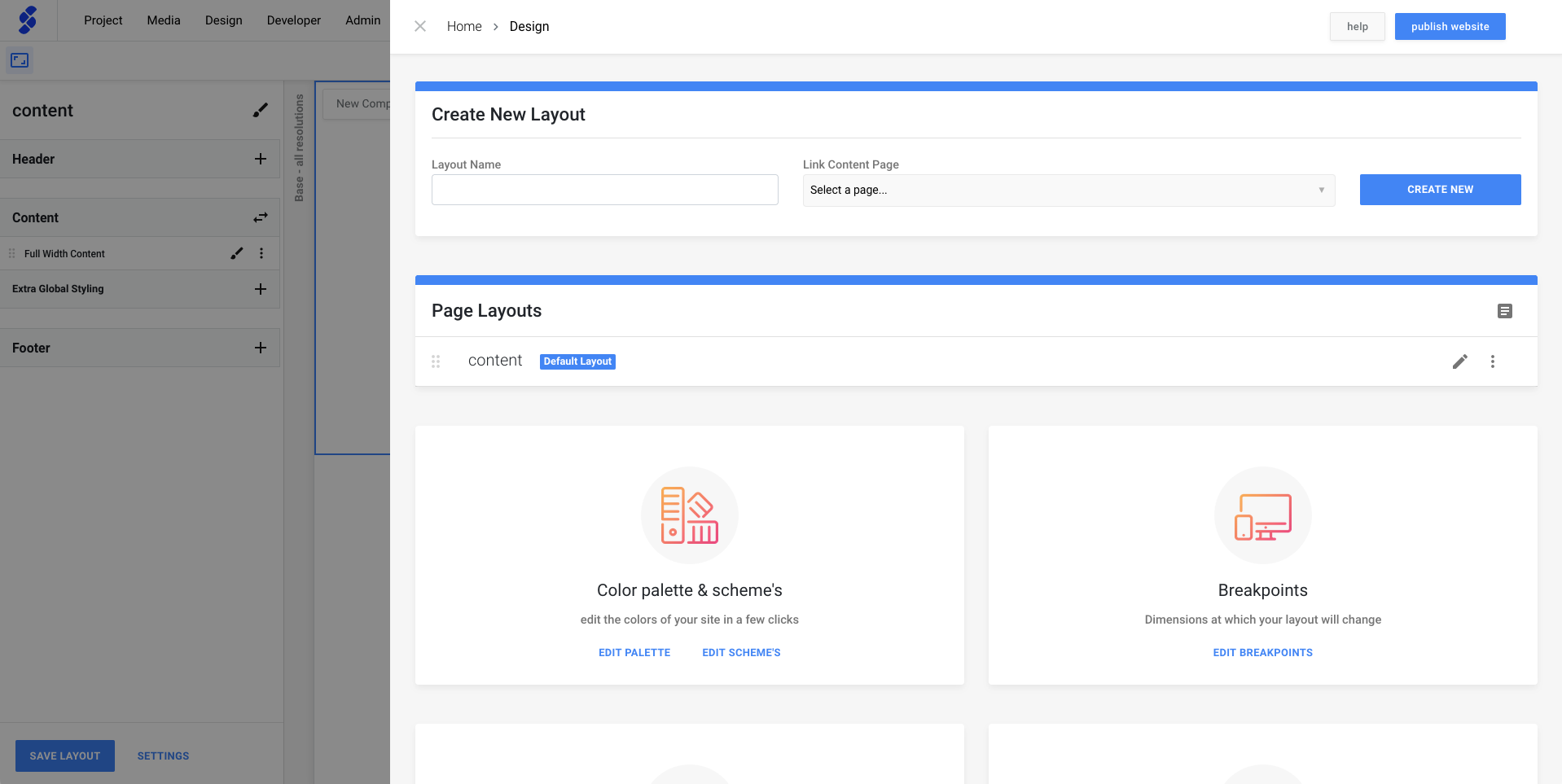Grab the content layout drag handle
The width and height of the screenshot is (1562, 784).
tap(436, 361)
